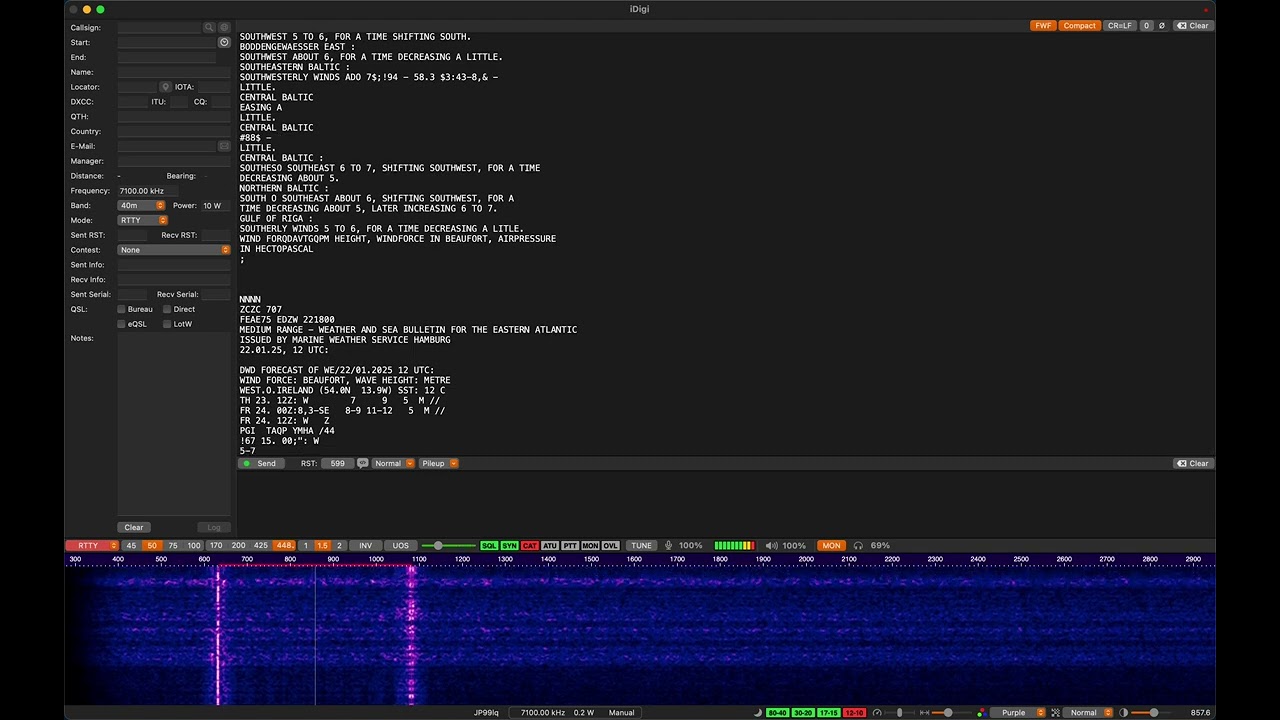
Task: Open the Normal dropdown in status bar
Action: [x=1089, y=713]
